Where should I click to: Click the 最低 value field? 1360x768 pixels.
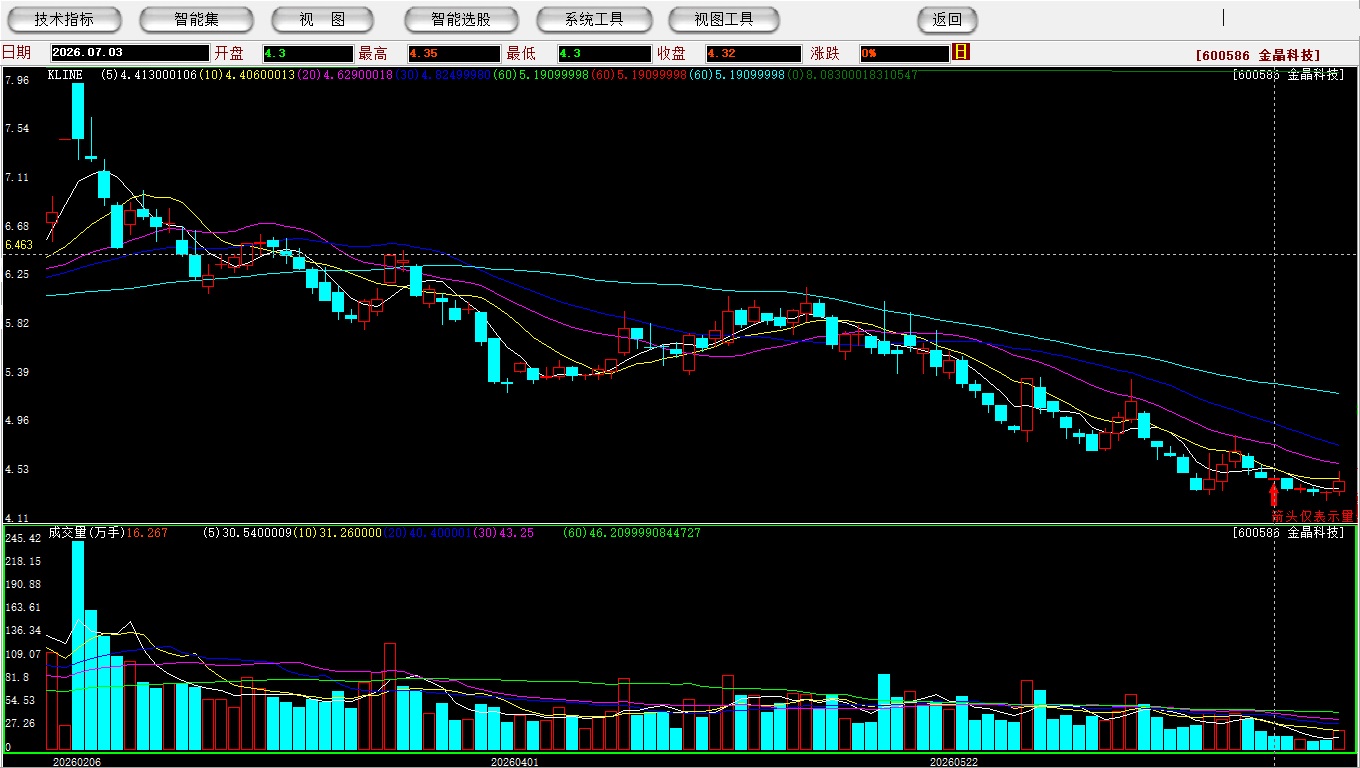pos(605,53)
